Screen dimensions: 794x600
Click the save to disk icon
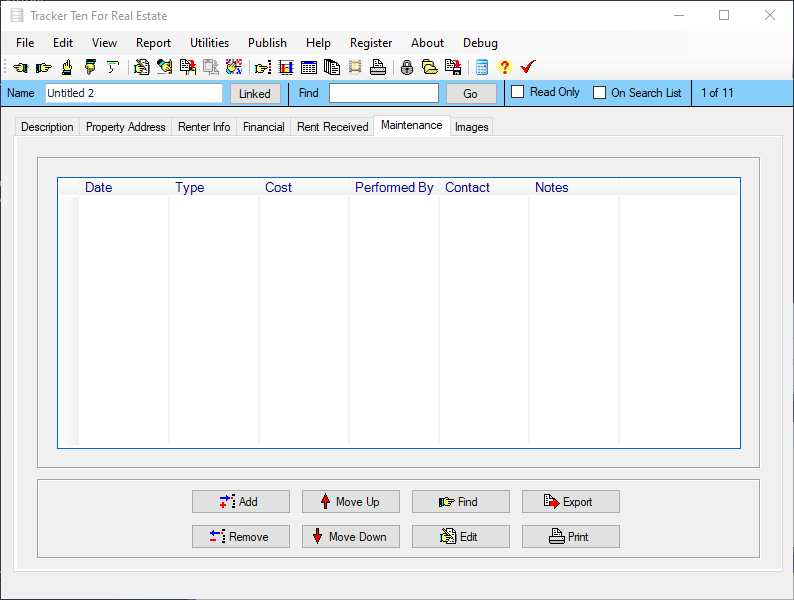pos(453,67)
